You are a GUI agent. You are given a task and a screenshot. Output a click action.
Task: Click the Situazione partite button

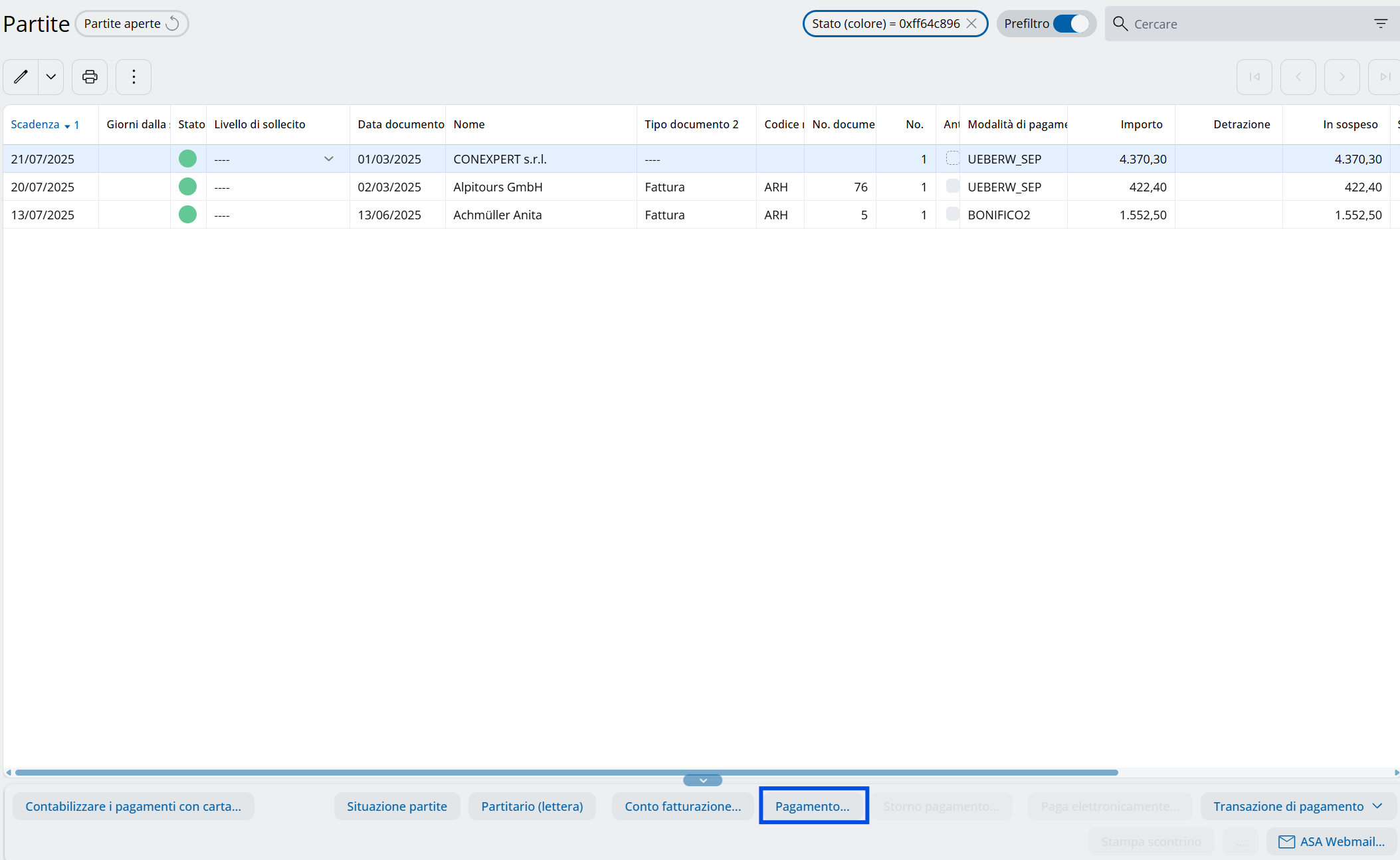tap(397, 806)
